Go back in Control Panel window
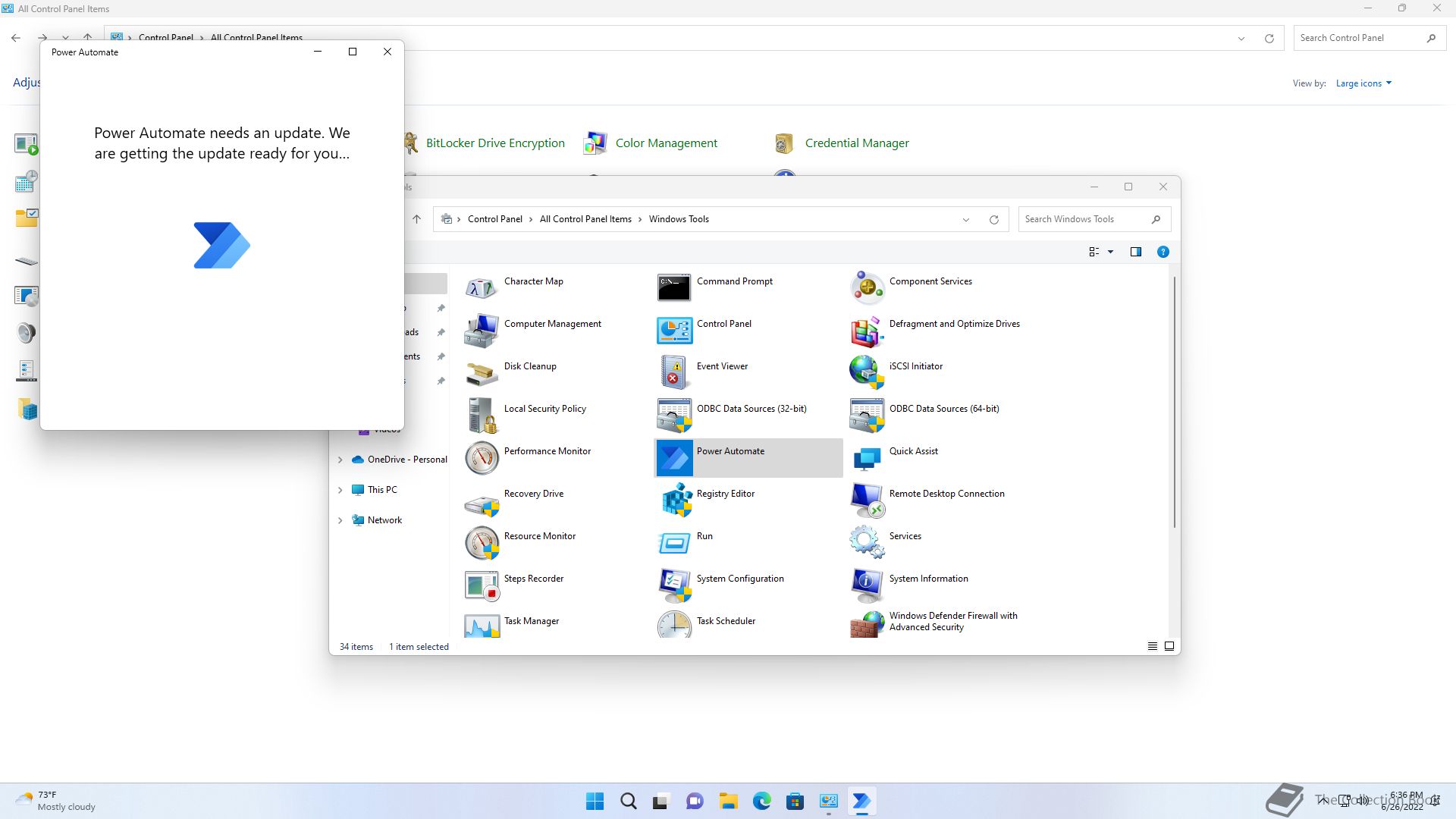Screen dimensions: 1456x819 pos(16,38)
